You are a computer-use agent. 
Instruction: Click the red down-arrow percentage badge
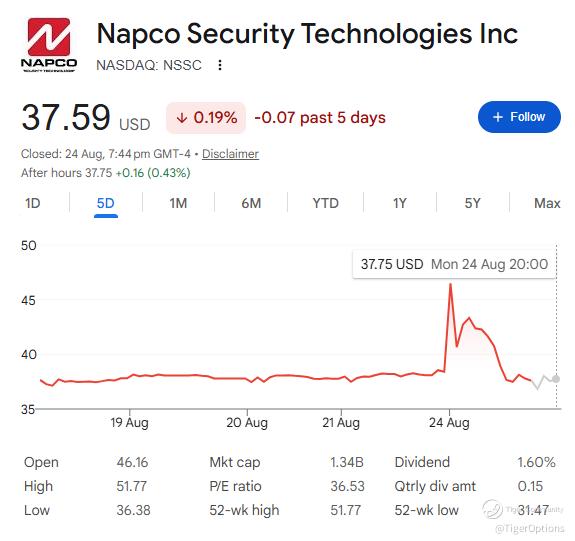coord(206,118)
